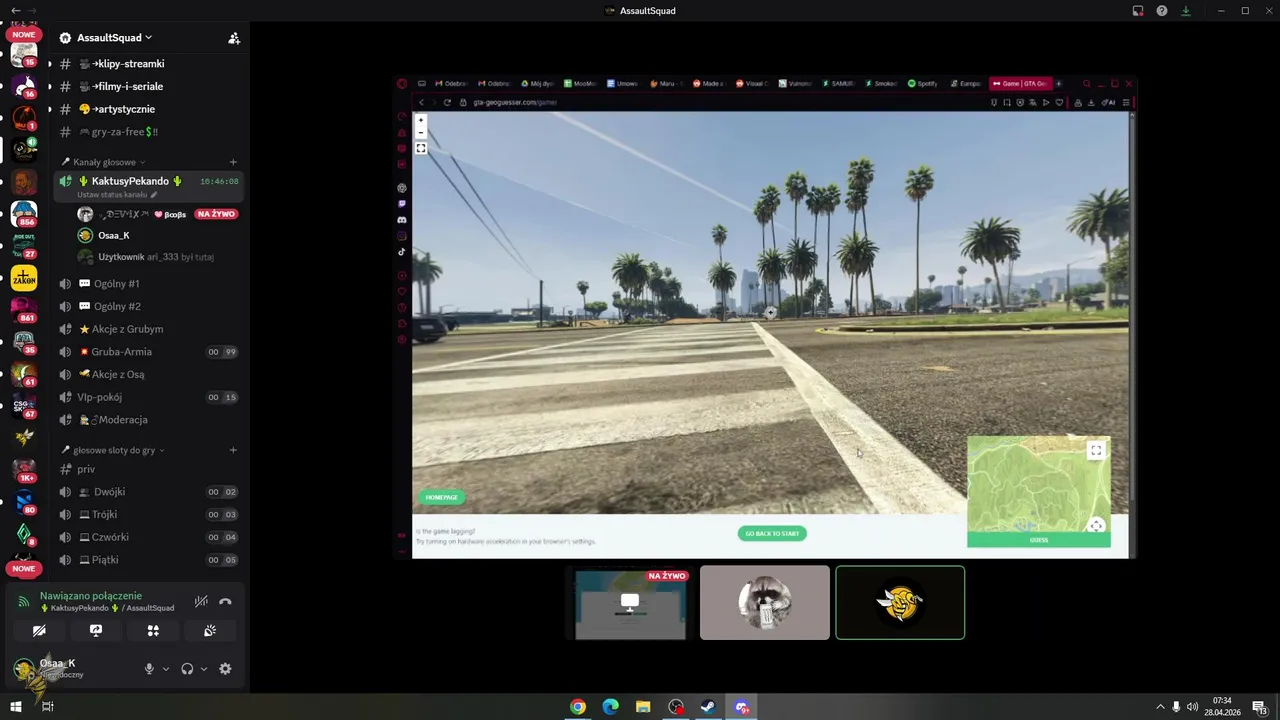Join Ogólny #1 voice channel
1280x720 pixels.
coord(148,284)
